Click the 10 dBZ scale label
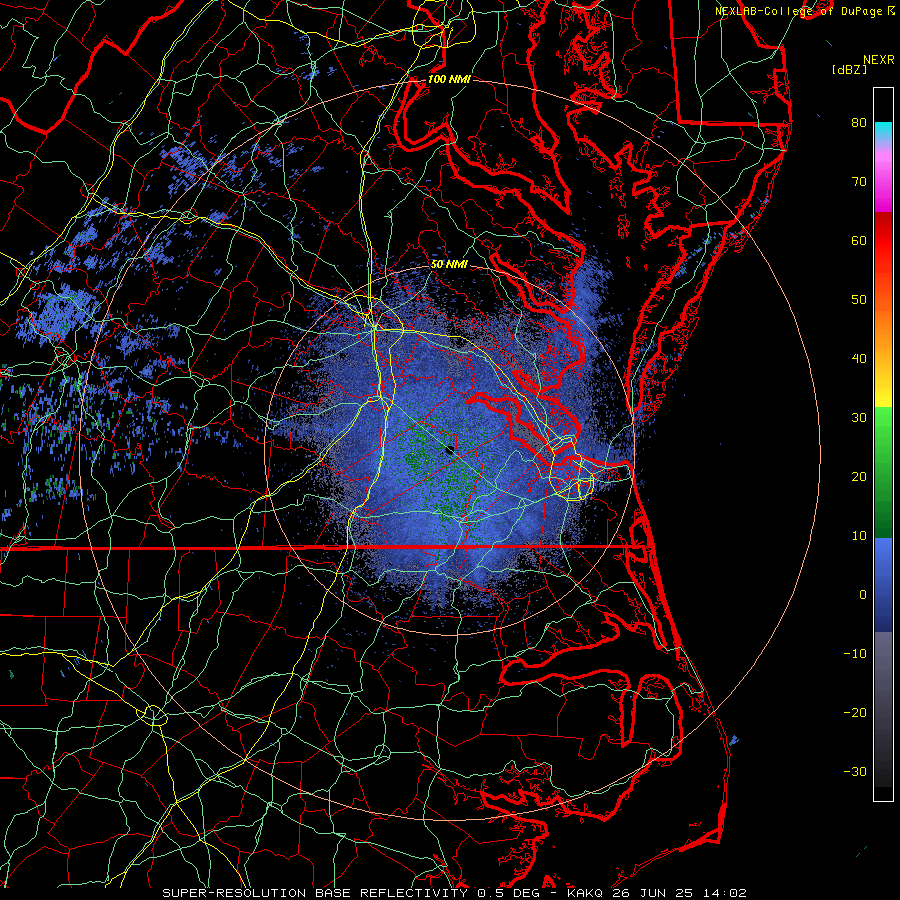Viewport: 900px width, 900px height. tap(859, 536)
